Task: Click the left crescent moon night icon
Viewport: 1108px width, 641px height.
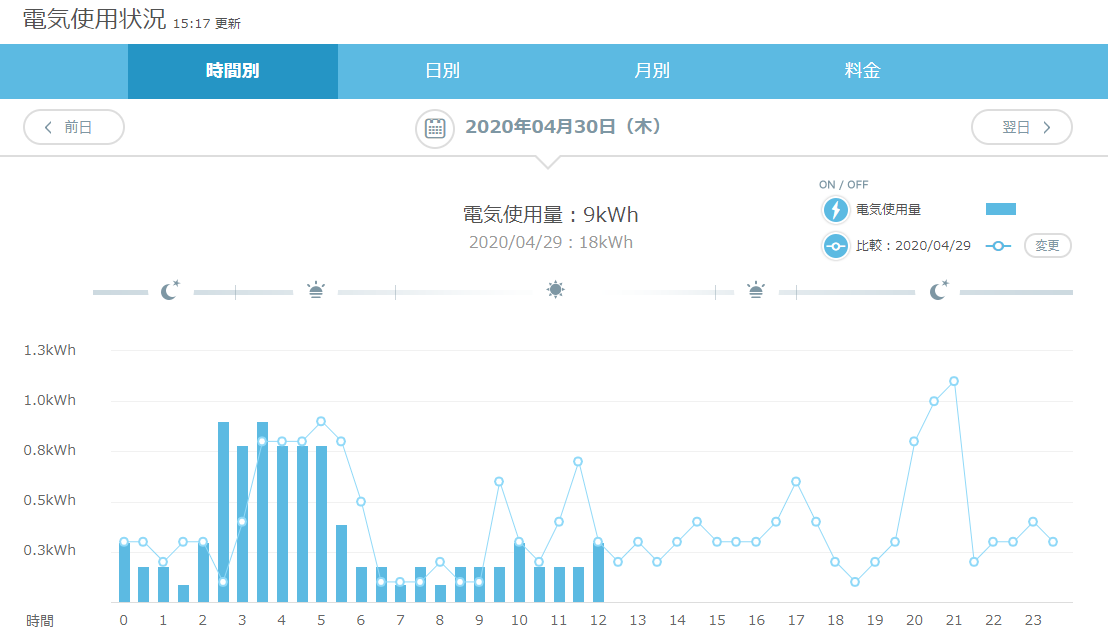Action: pos(171,291)
